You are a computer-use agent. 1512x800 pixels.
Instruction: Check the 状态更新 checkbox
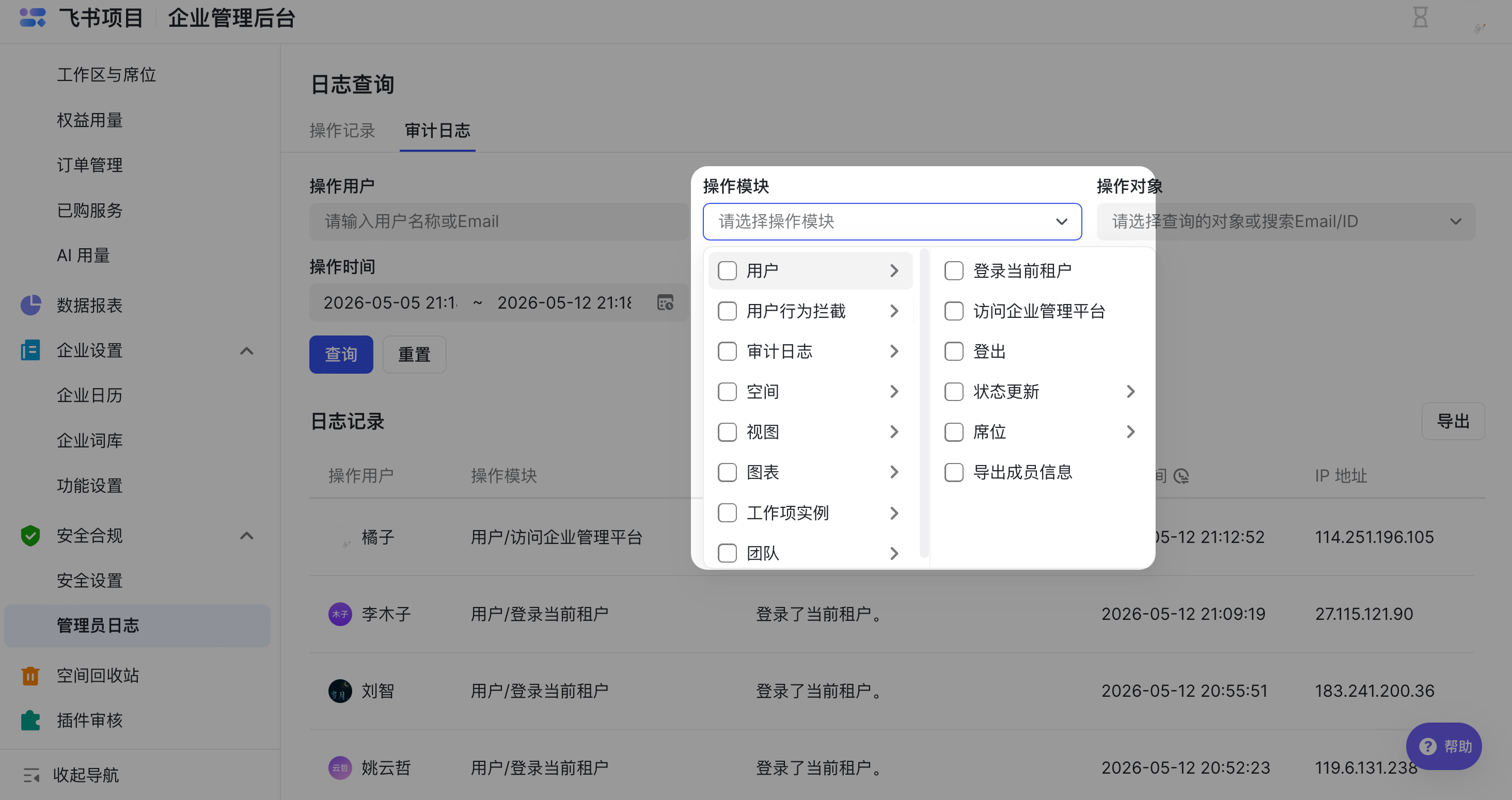tap(954, 391)
